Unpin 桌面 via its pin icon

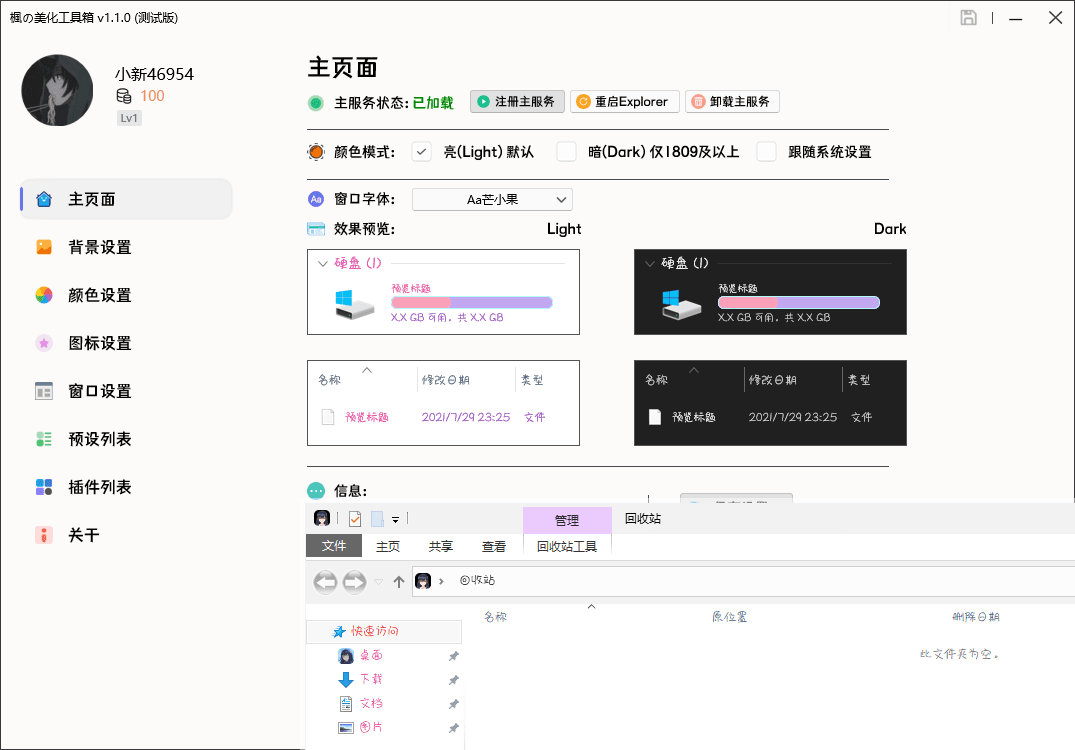click(453, 656)
